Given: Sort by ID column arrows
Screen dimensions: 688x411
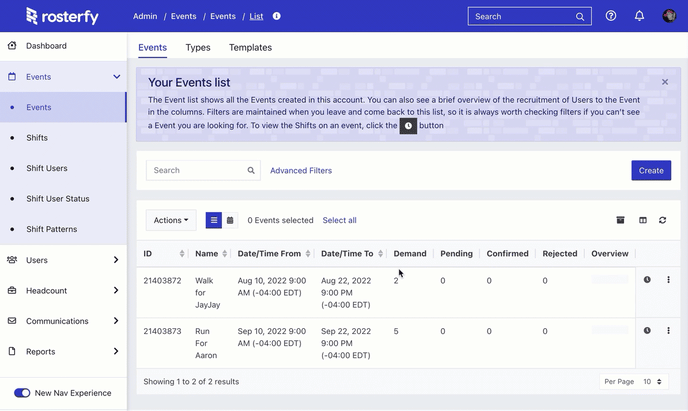Looking at the screenshot, I should tap(182, 254).
